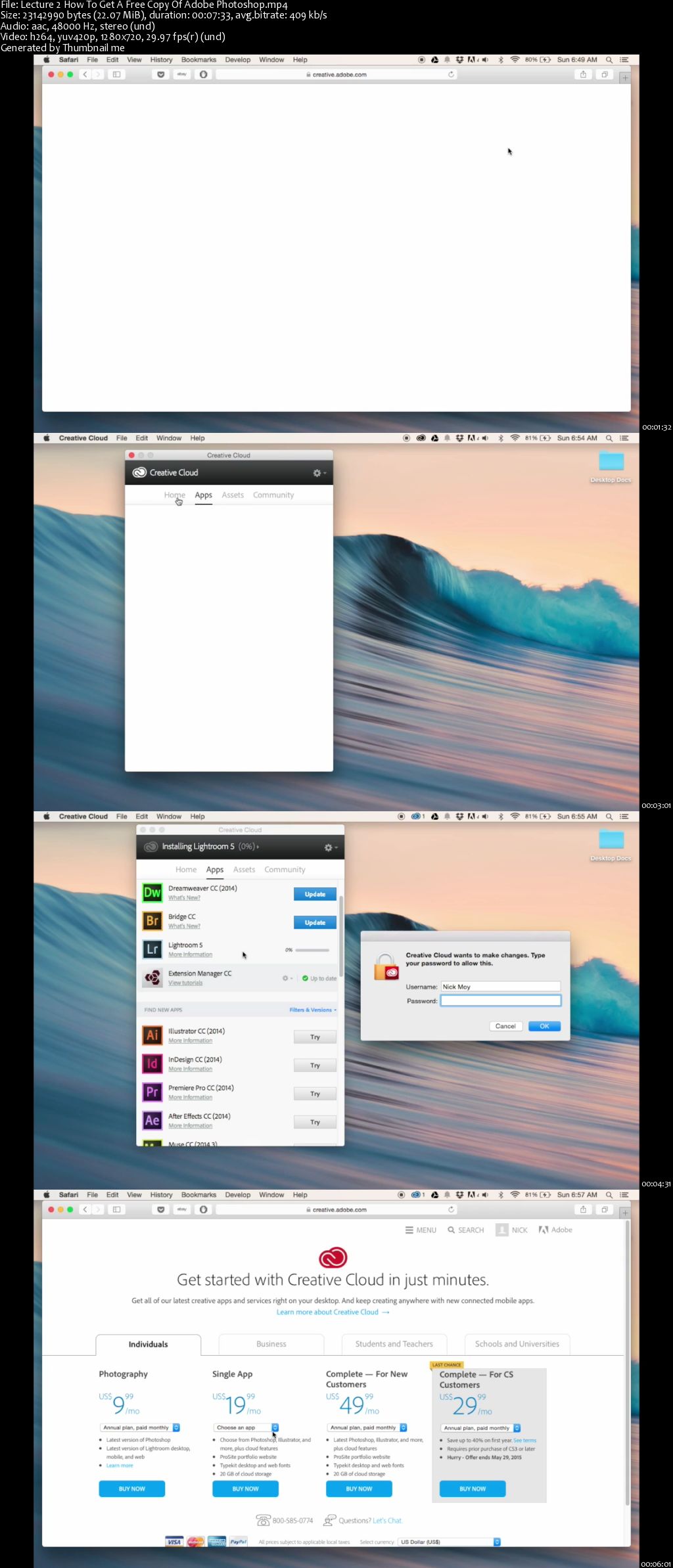Click BUY NOW under Single App

pos(245,1489)
